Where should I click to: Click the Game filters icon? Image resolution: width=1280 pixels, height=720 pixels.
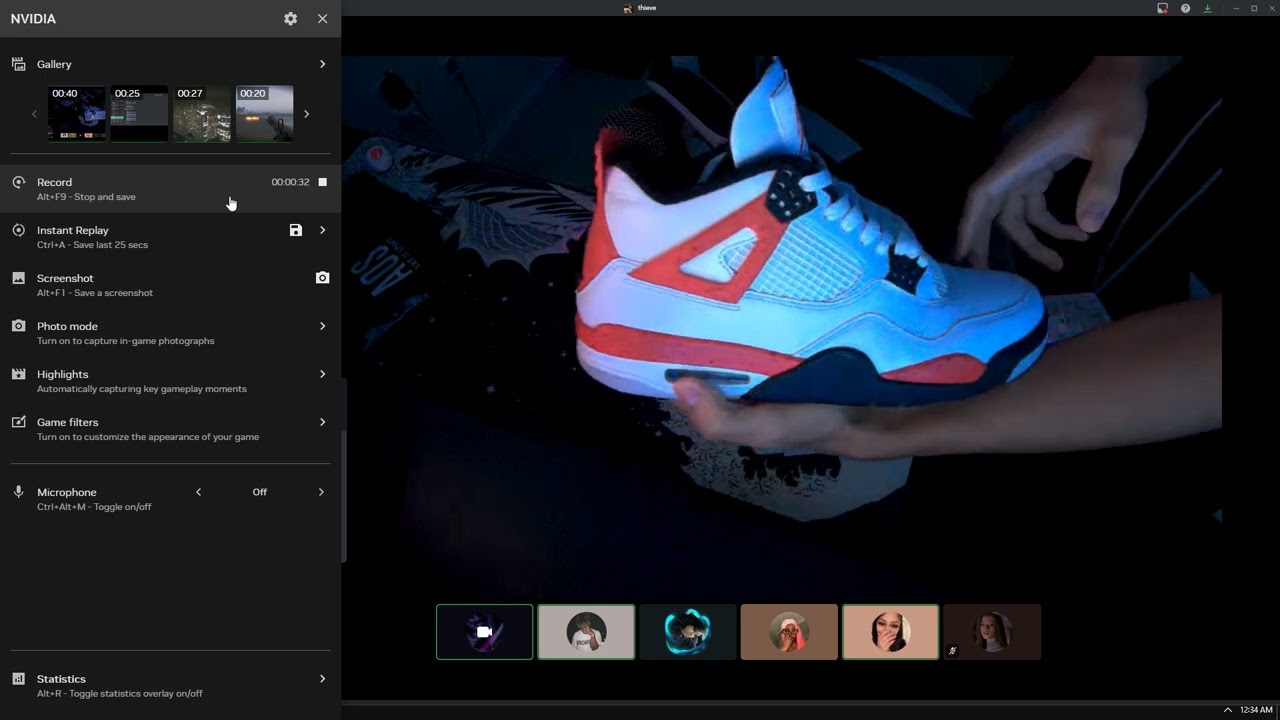point(18,422)
